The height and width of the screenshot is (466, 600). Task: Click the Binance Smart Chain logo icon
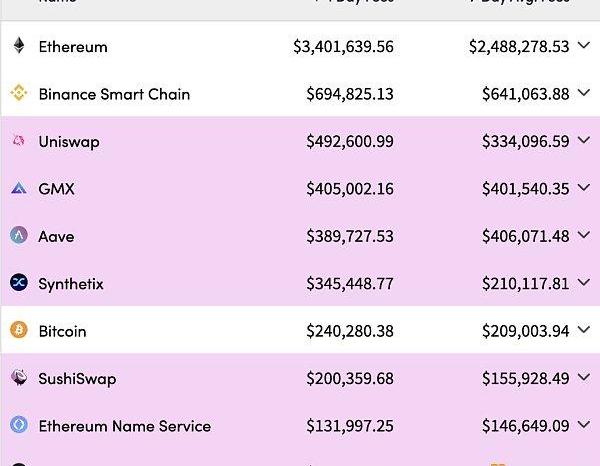click(18, 94)
